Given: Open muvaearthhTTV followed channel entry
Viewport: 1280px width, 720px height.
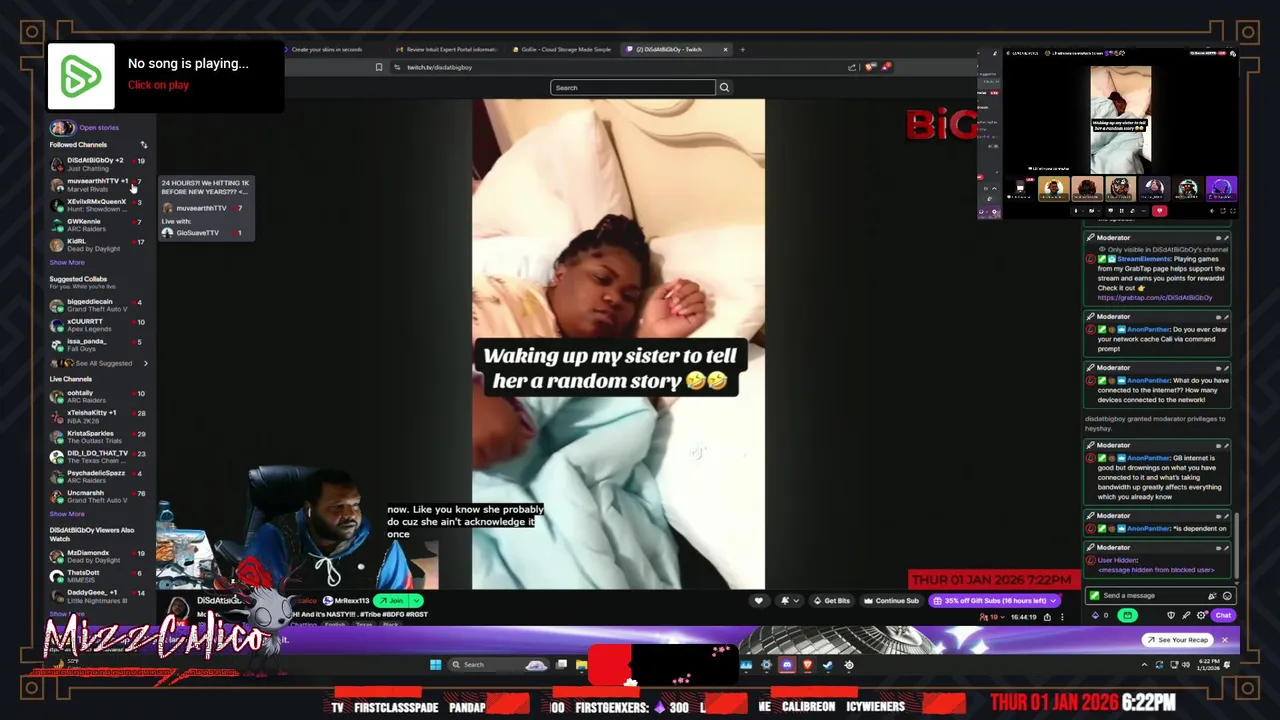Looking at the screenshot, I should (98, 185).
